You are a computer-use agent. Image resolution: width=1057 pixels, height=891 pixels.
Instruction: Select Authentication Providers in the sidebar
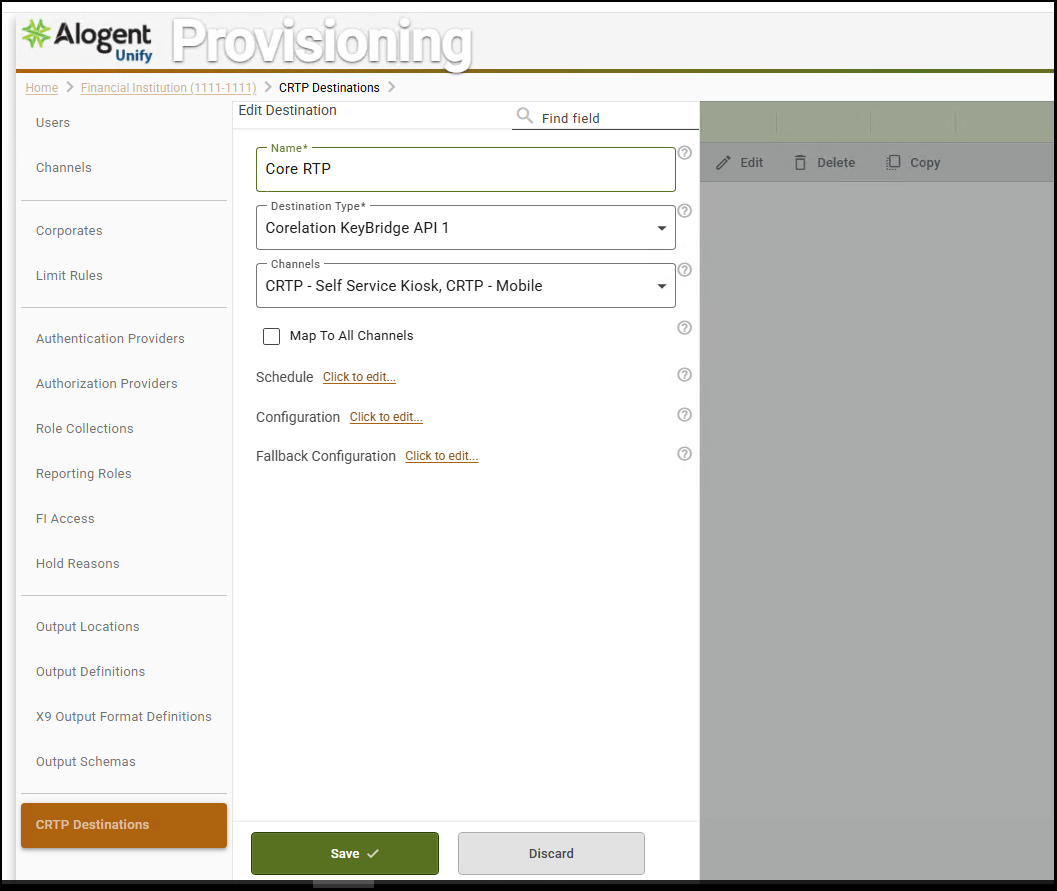(x=110, y=339)
